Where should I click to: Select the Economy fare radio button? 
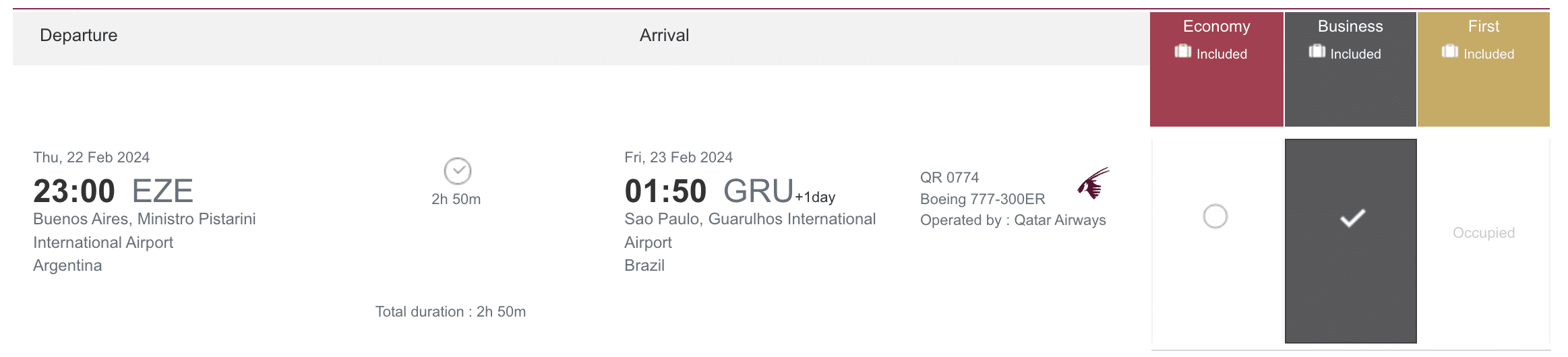tap(1215, 216)
